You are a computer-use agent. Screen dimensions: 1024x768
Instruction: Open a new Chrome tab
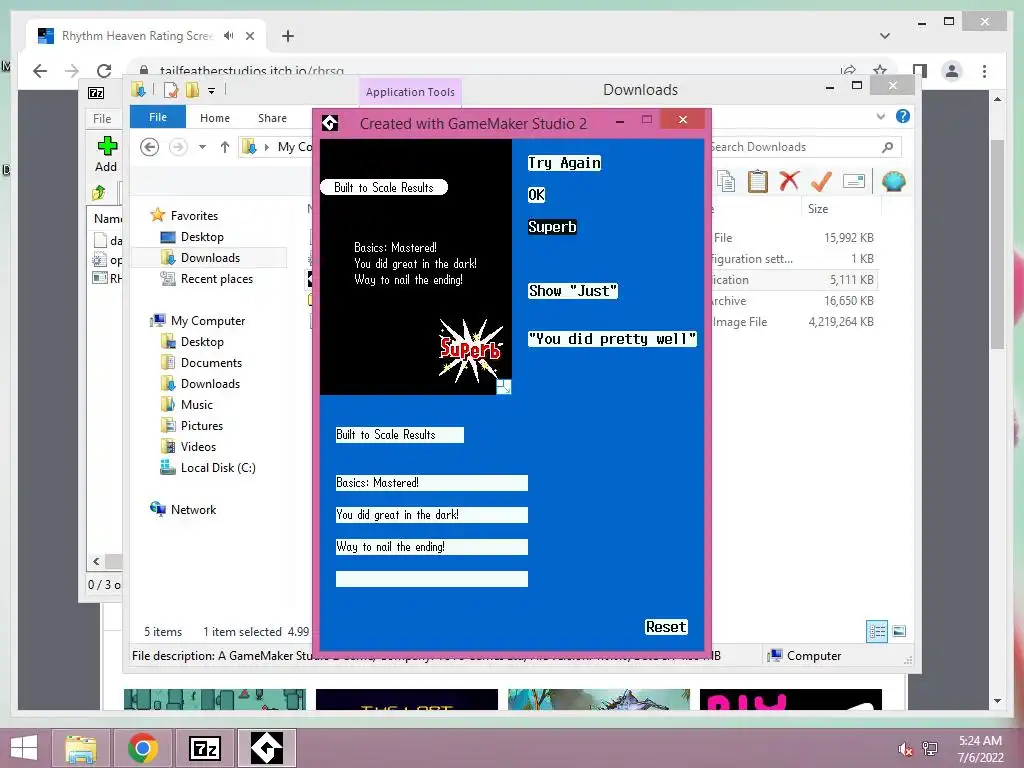pos(287,36)
